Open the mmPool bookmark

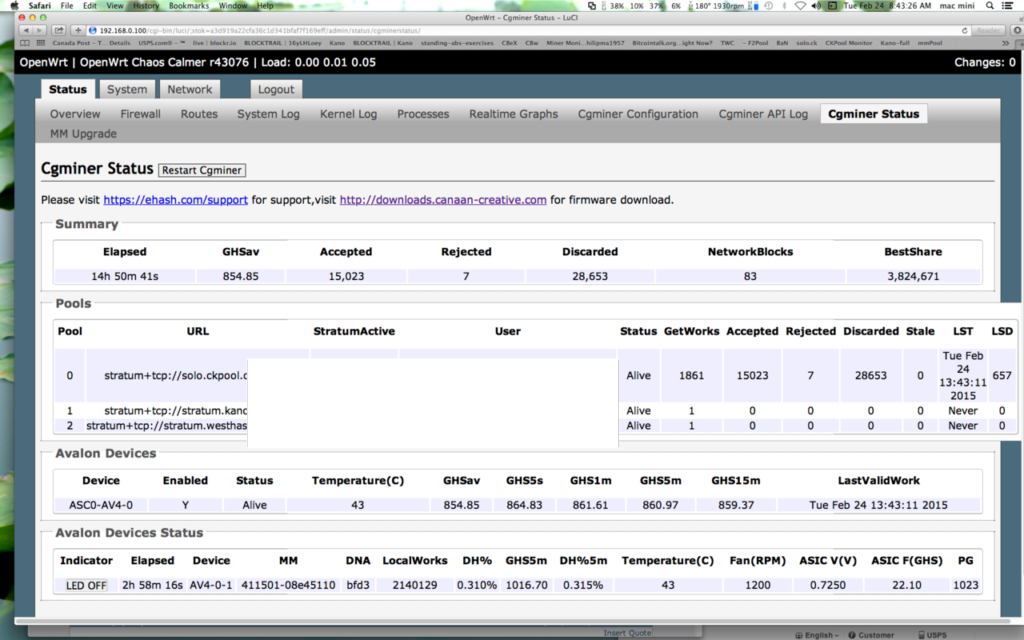[x=929, y=43]
